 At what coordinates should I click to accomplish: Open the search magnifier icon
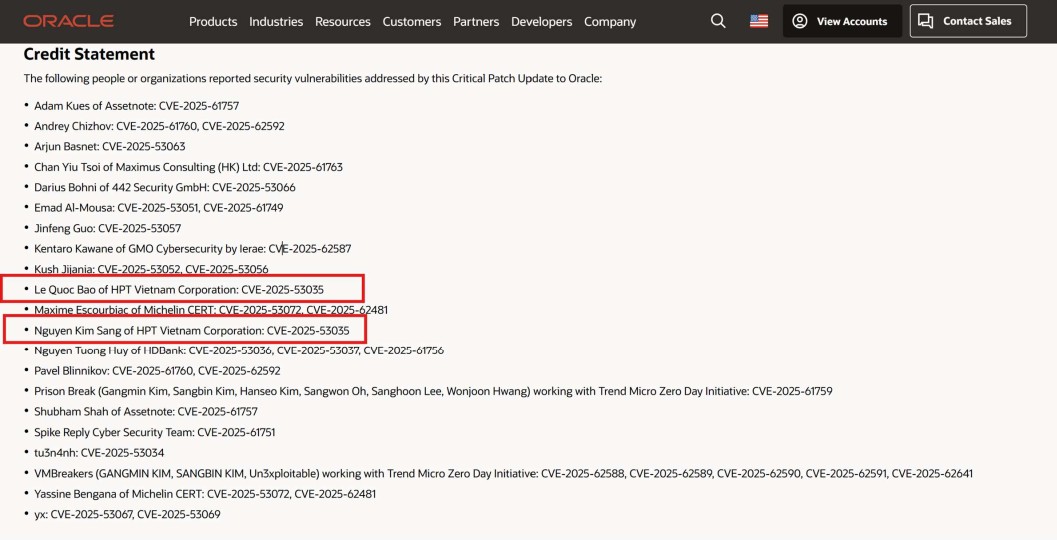(x=718, y=21)
